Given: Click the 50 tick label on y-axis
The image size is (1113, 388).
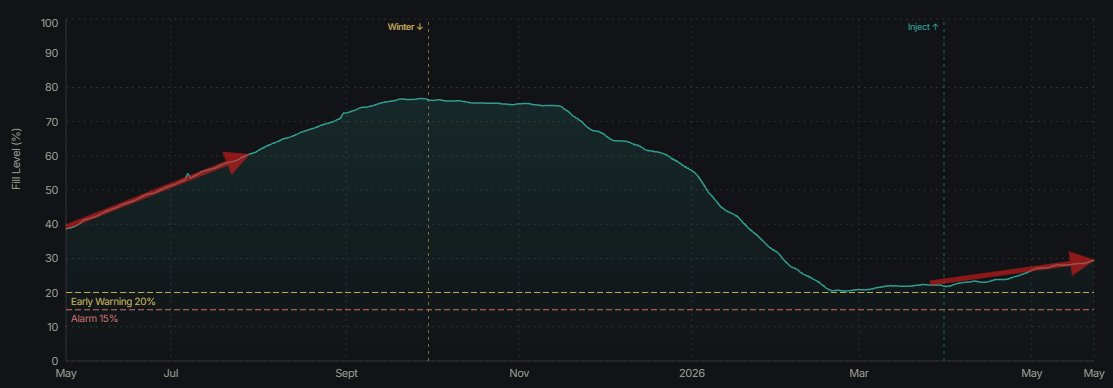Looking at the screenshot, I should pos(52,189).
